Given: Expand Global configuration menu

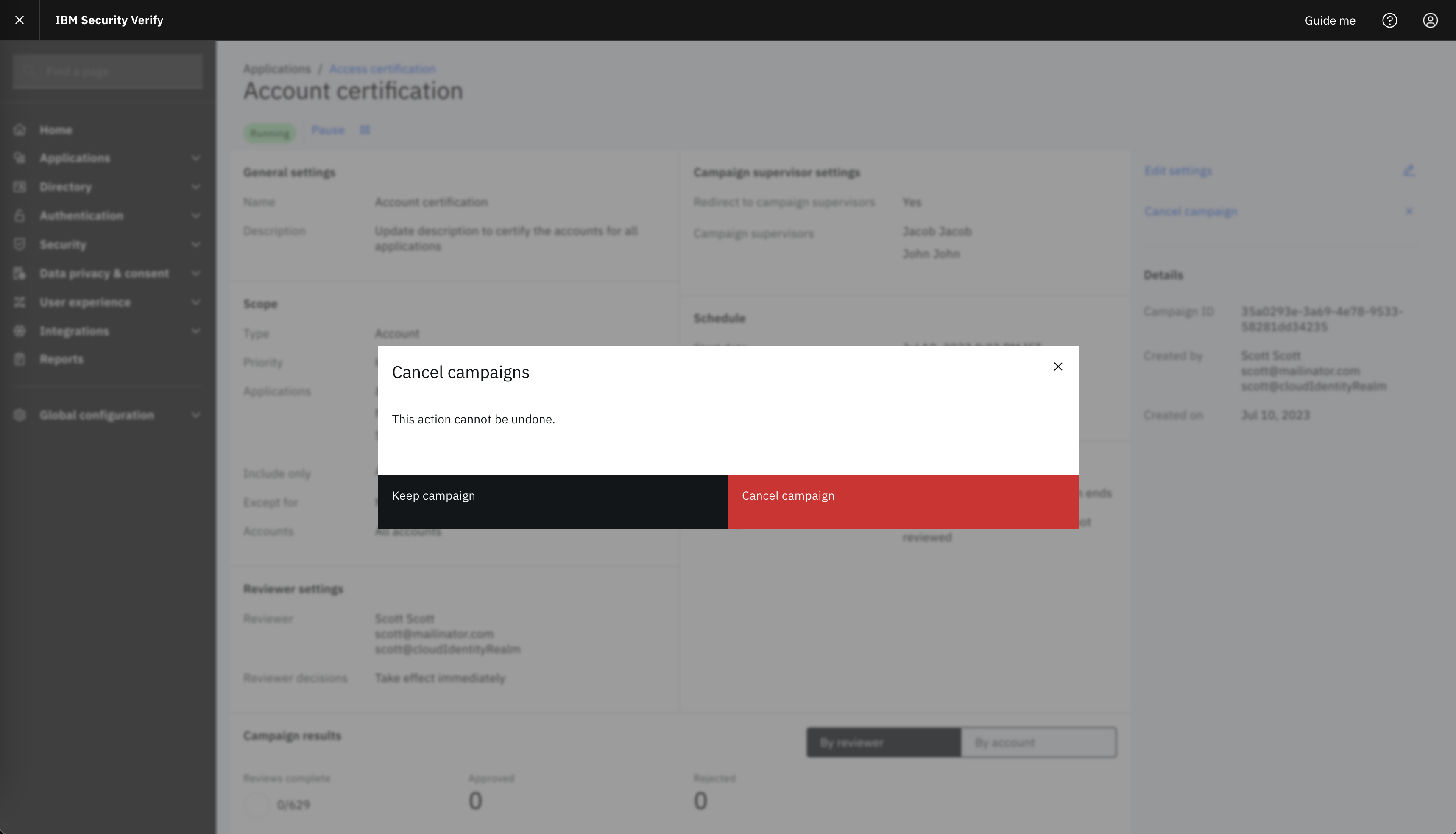Looking at the screenshot, I should tap(108, 415).
